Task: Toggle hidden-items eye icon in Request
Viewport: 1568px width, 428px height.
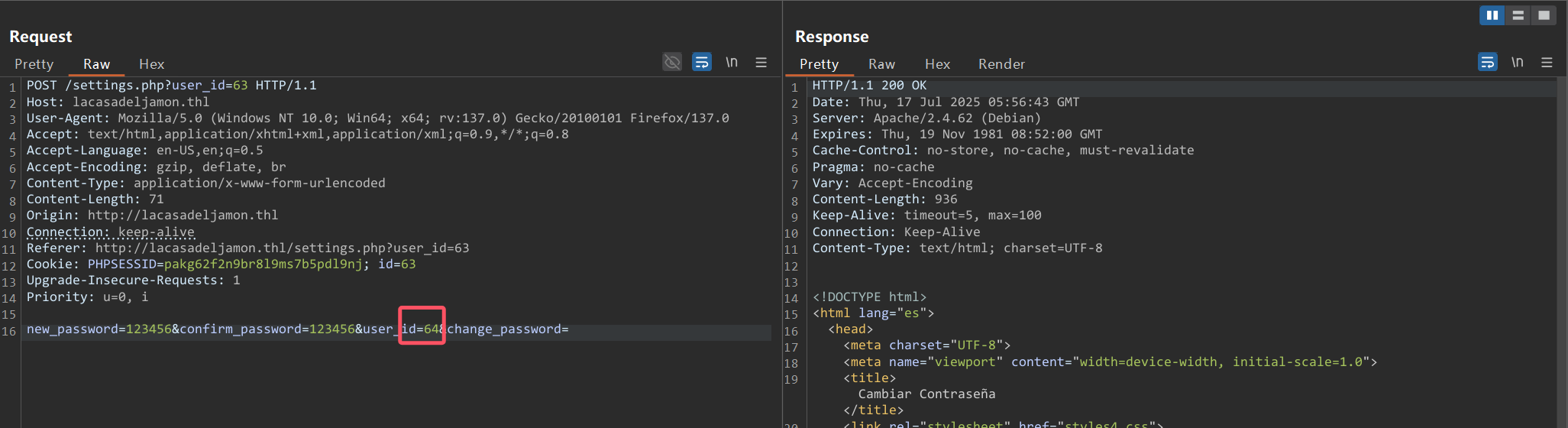Action: click(672, 62)
